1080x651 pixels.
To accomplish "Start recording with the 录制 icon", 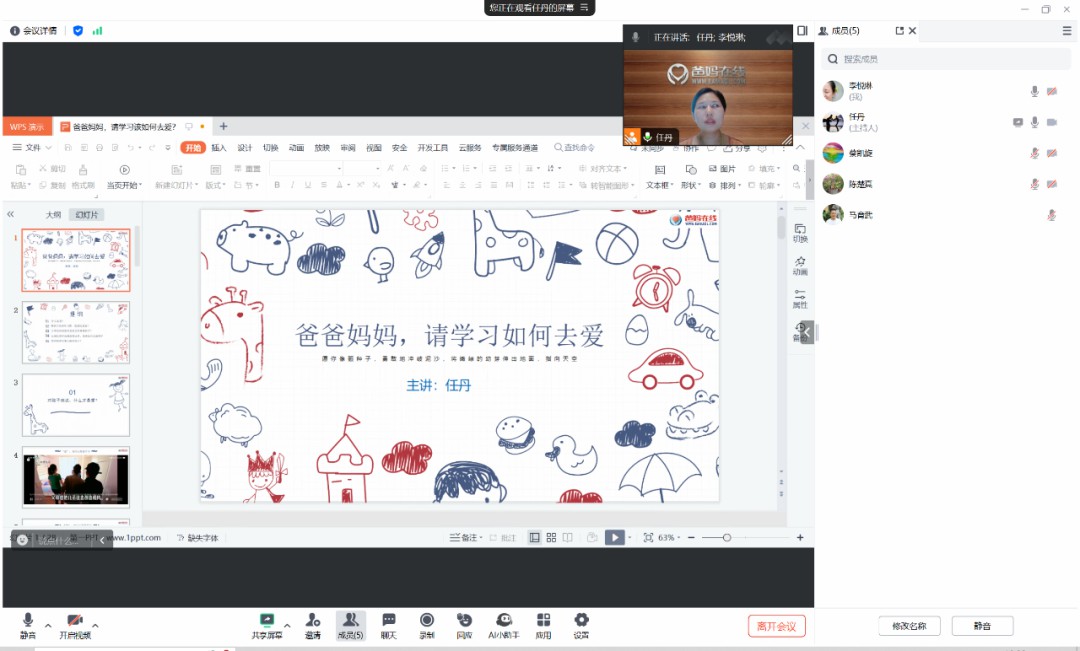I will click(x=427, y=625).
